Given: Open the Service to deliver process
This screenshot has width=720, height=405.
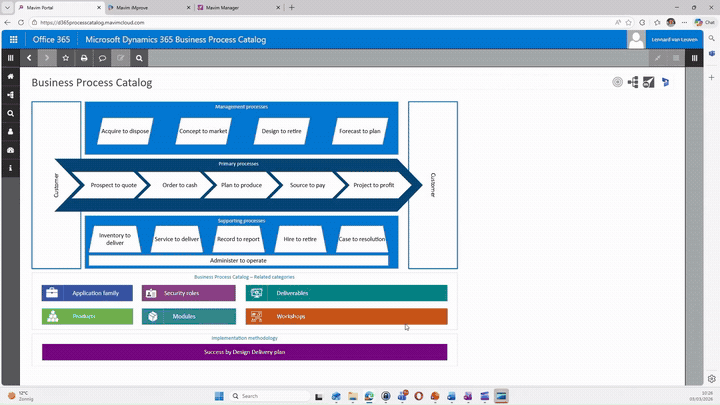Looking at the screenshot, I should pyautogui.click(x=176, y=239).
